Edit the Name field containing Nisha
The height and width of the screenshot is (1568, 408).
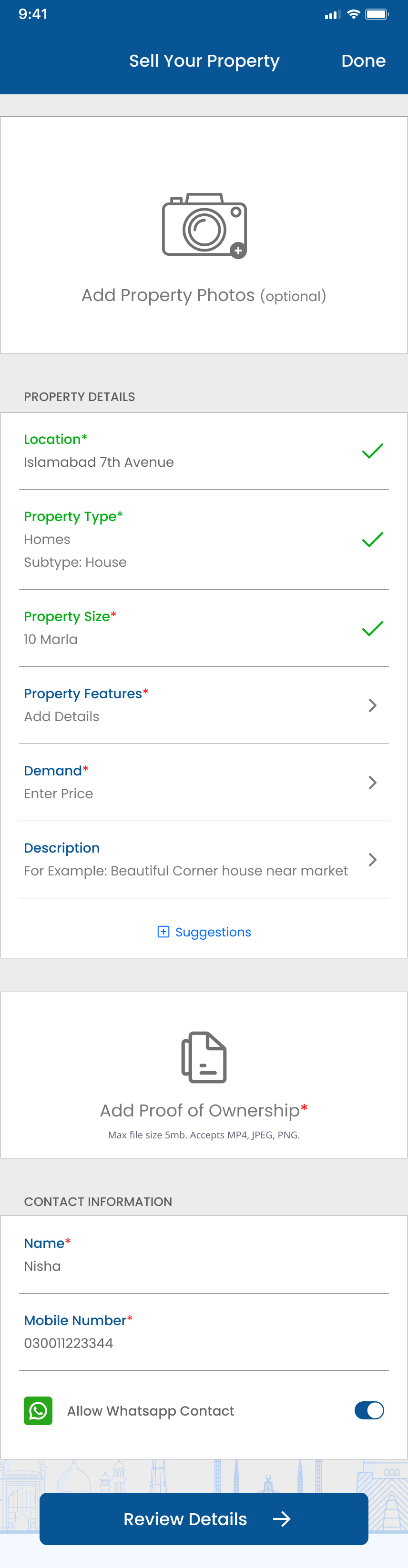click(183, 1266)
